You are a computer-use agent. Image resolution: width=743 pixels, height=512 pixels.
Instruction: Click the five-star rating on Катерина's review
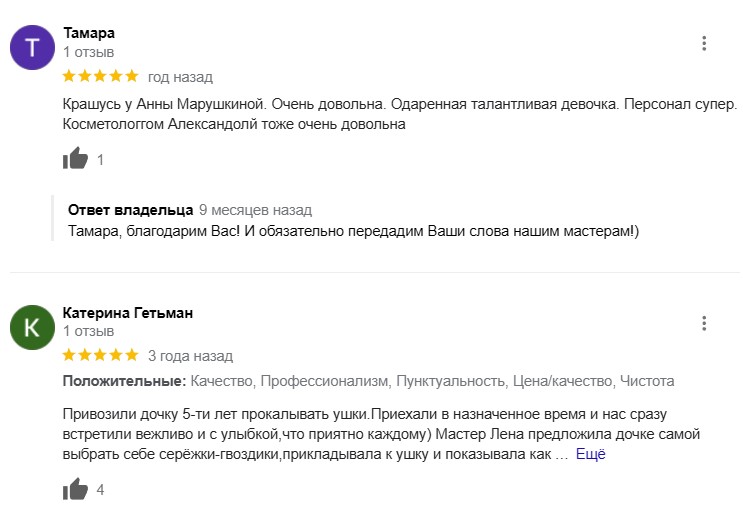(100, 355)
